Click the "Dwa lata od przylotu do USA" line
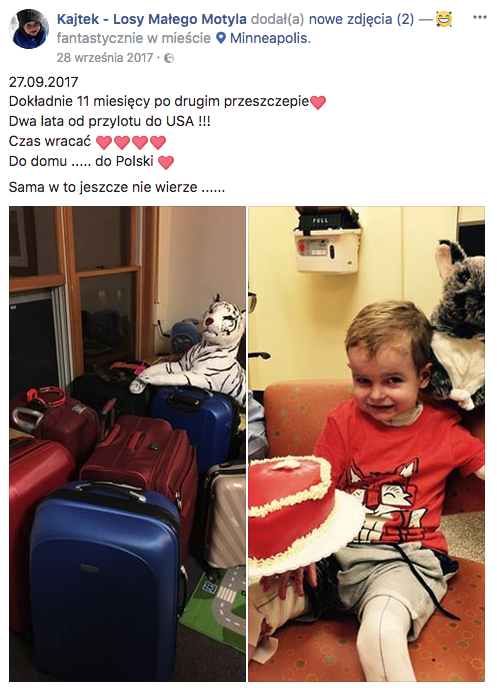This screenshot has width=497, height=688. (x=110, y=121)
